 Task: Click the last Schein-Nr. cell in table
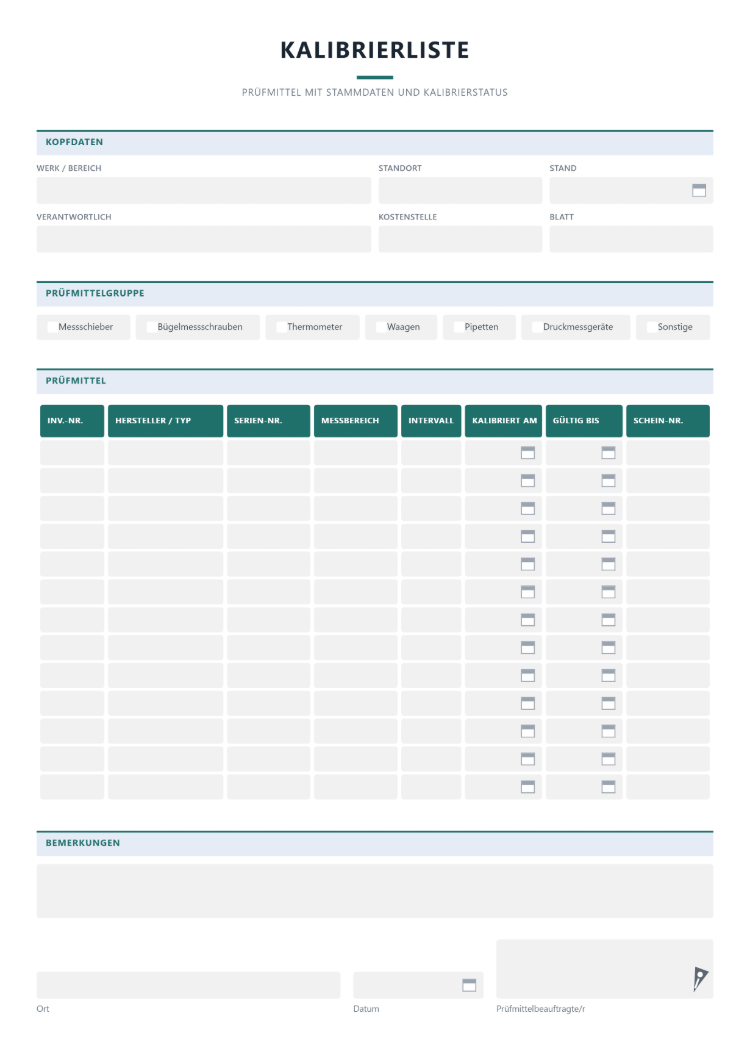coord(667,787)
